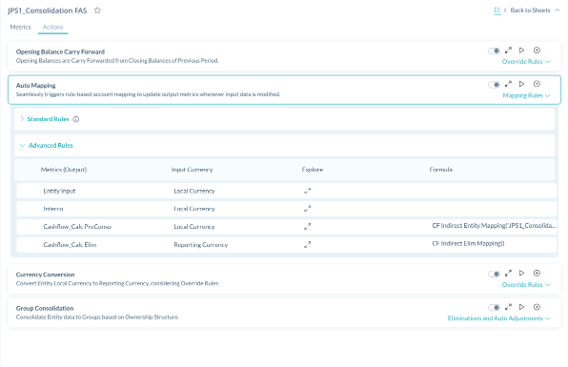Toggle the Currency Conversion switch
Viewport: 568px width, 367px height.
point(494,274)
